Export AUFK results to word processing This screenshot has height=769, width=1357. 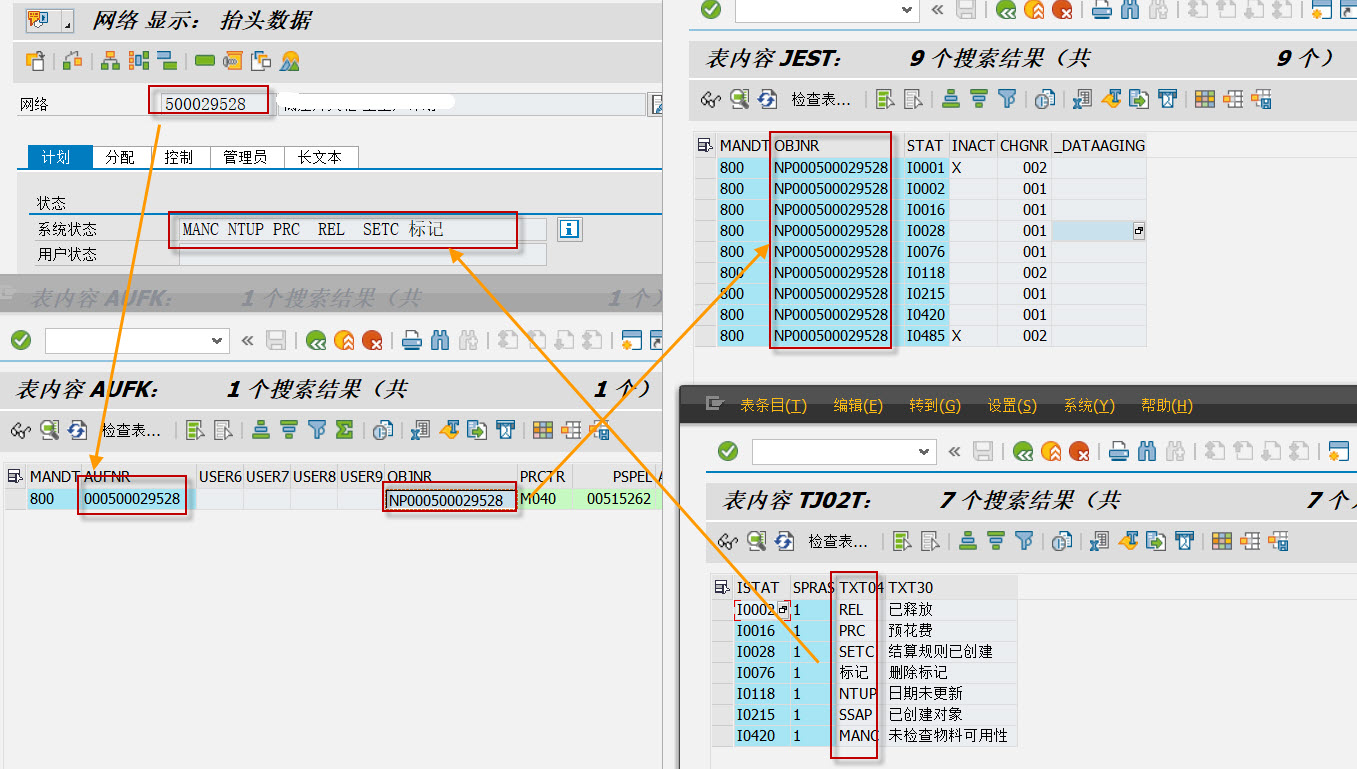(x=447, y=430)
